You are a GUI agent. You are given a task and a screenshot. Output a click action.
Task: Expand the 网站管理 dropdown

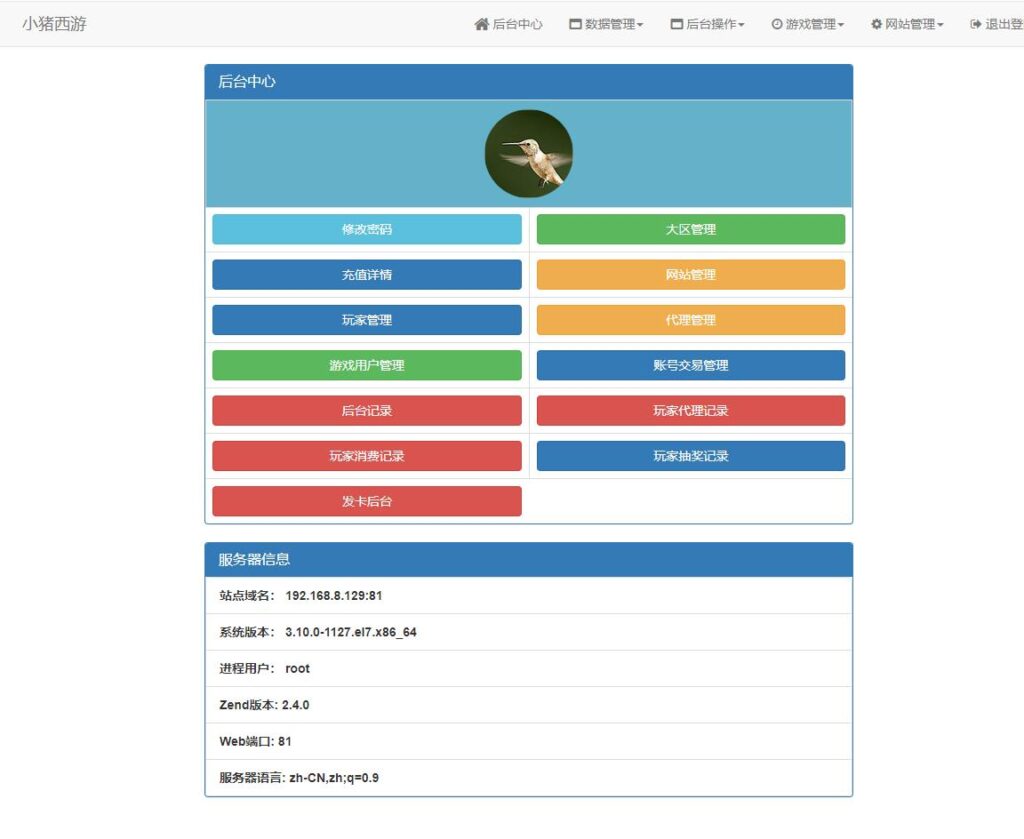pos(908,24)
